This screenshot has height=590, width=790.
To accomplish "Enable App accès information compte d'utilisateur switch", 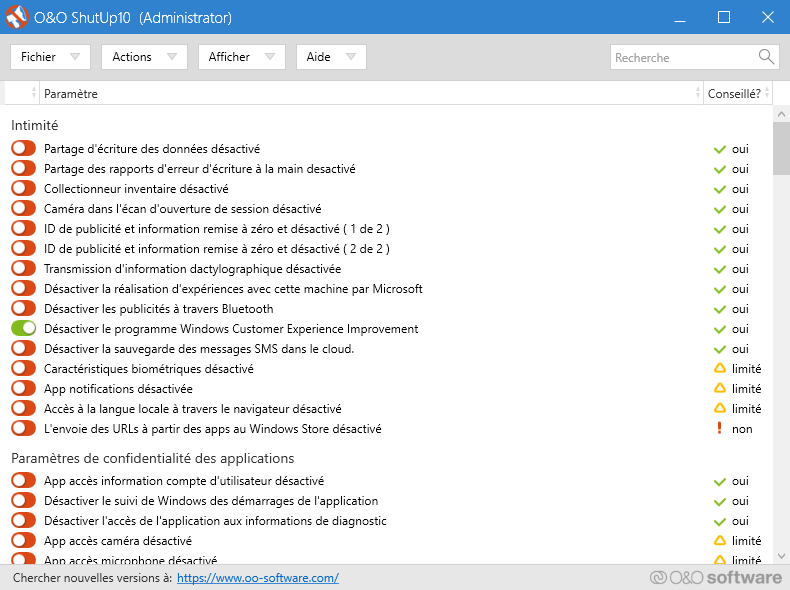I will 24,480.
